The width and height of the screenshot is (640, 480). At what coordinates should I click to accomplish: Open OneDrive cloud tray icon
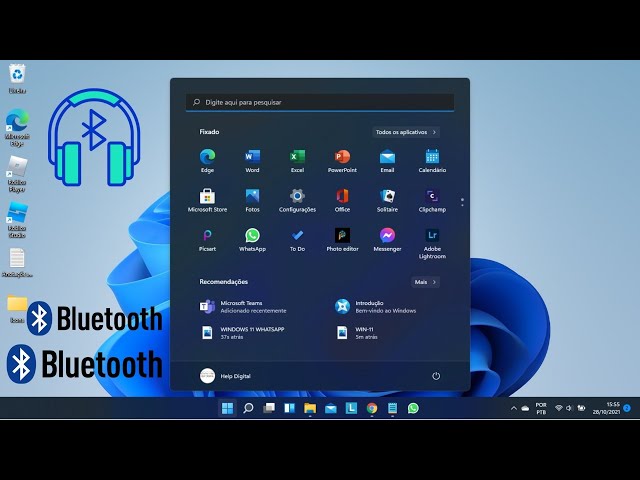[525, 408]
